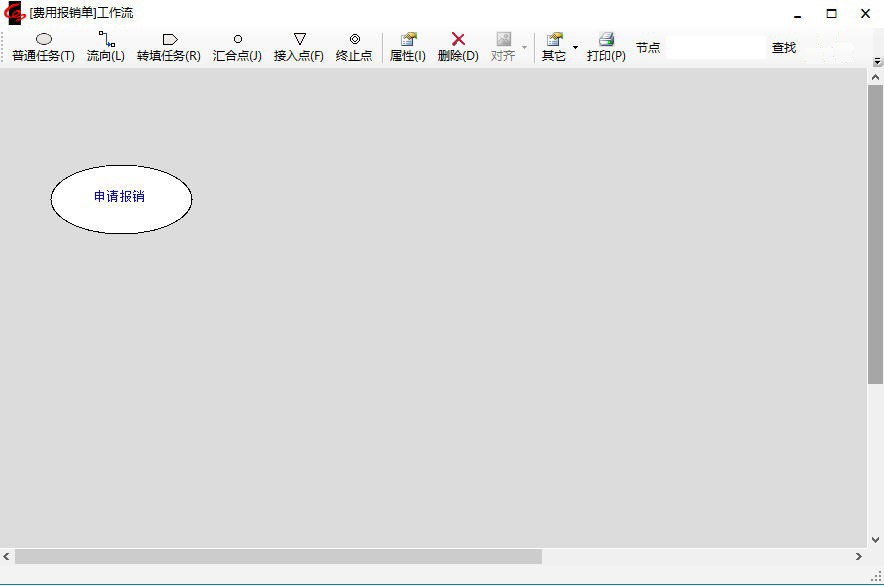The image size is (884, 586).
Task: Click the 其它 toolbar button
Action: point(553,47)
